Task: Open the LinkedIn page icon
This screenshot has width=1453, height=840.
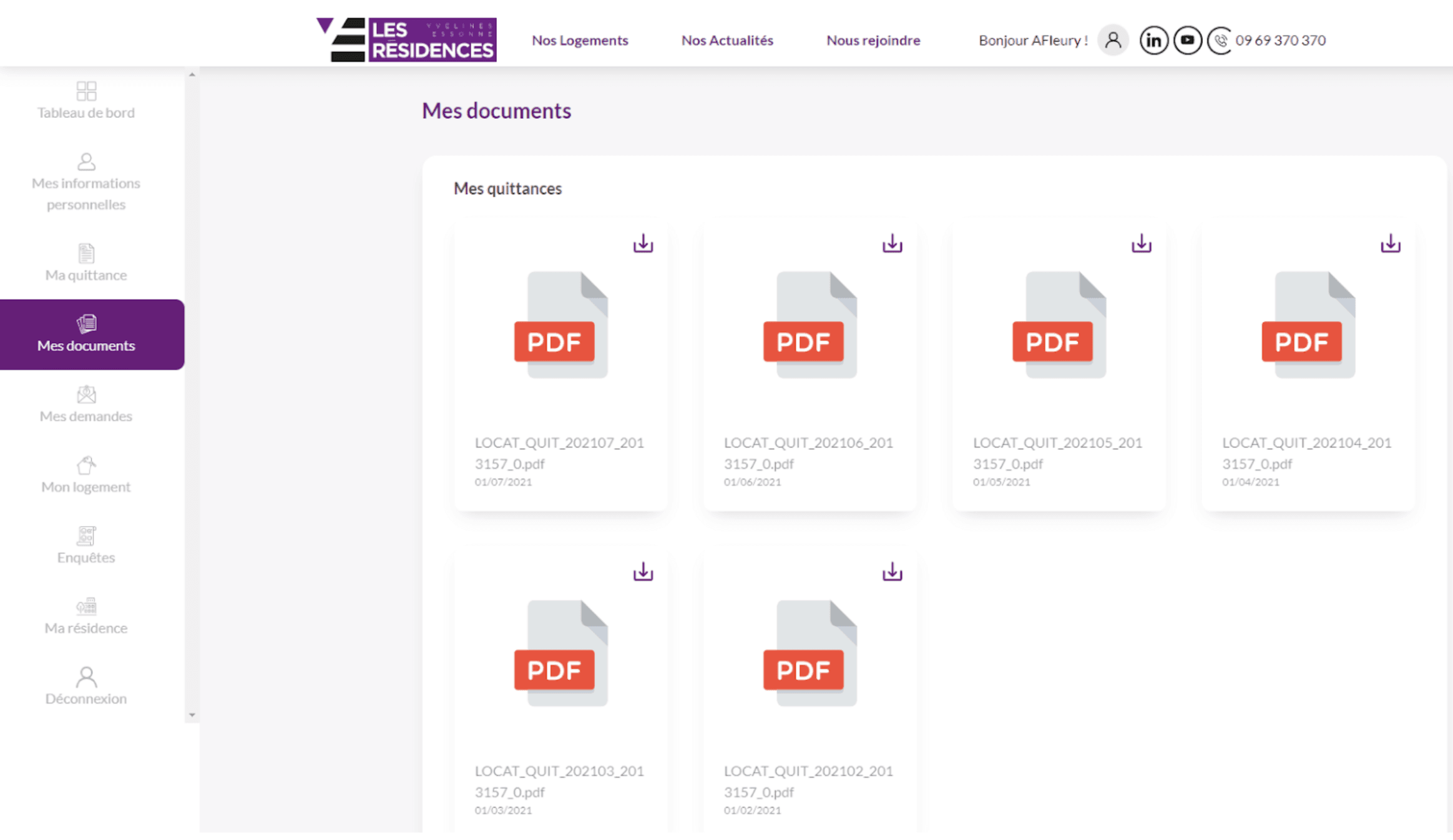Action: pyautogui.click(x=1153, y=41)
